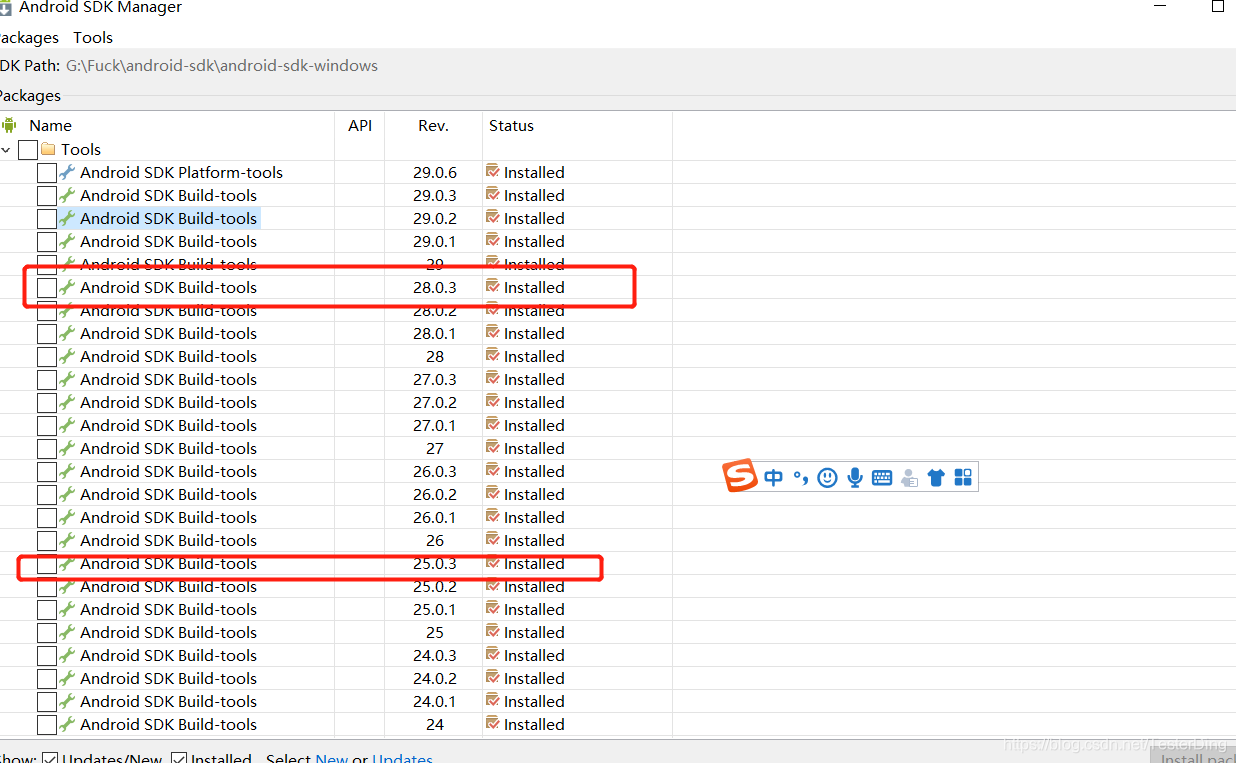The height and width of the screenshot is (763, 1236).
Task: Check the Build-tools 29.0.3 checkbox
Action: tap(47, 196)
